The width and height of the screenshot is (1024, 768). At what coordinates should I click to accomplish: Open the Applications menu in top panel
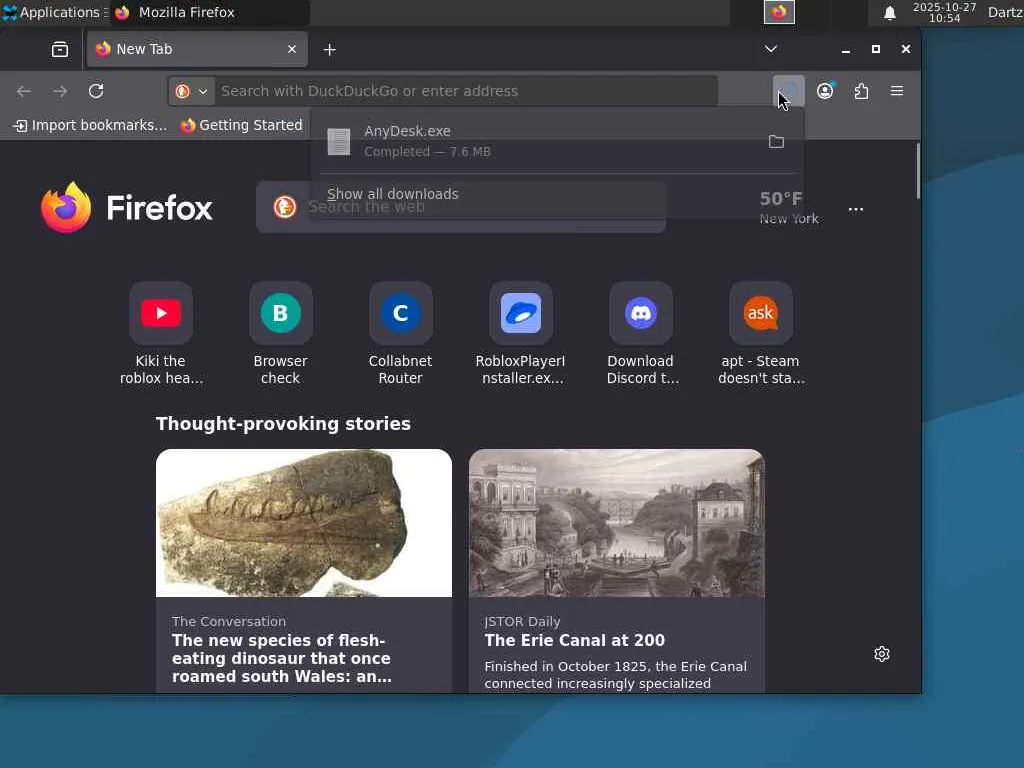click(x=54, y=12)
